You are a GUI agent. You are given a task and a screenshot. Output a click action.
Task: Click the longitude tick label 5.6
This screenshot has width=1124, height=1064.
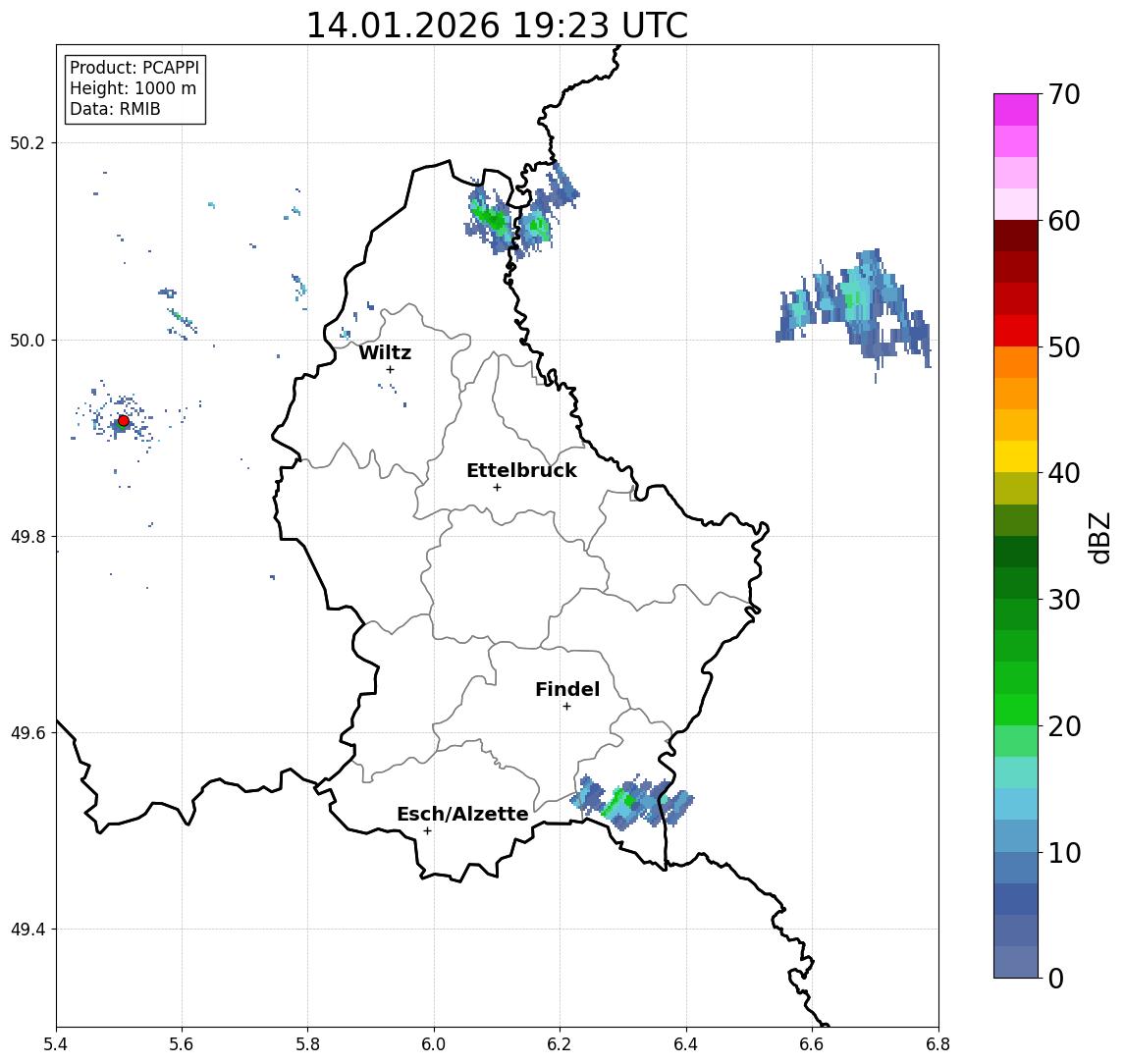182,1044
